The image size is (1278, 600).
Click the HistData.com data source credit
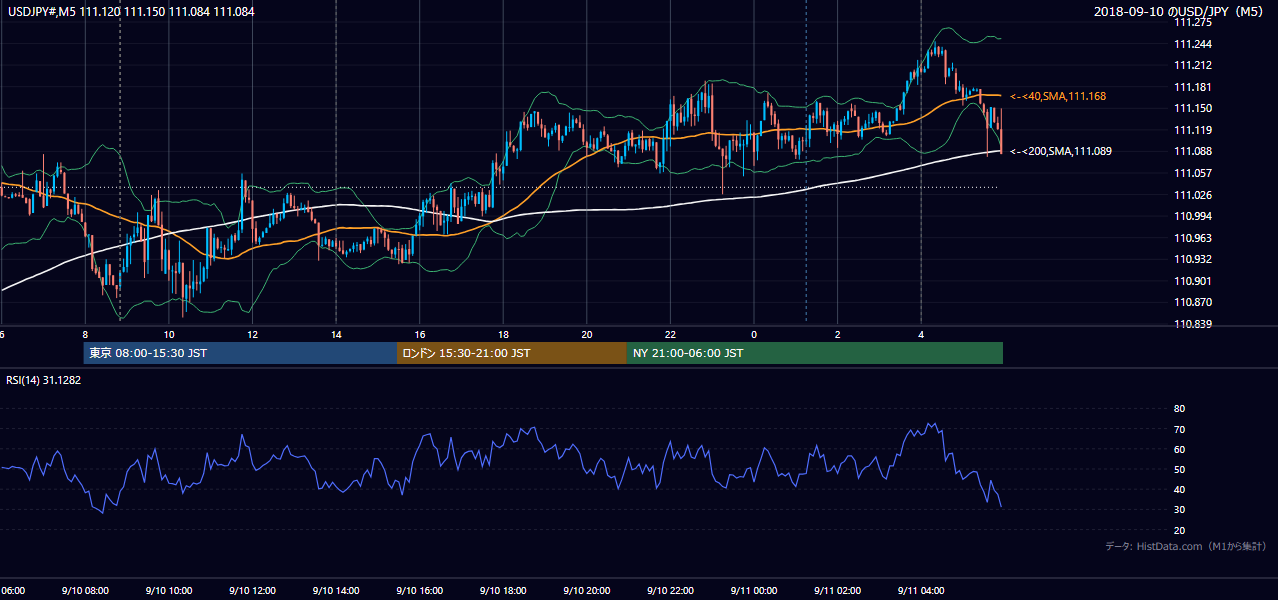click(1186, 546)
